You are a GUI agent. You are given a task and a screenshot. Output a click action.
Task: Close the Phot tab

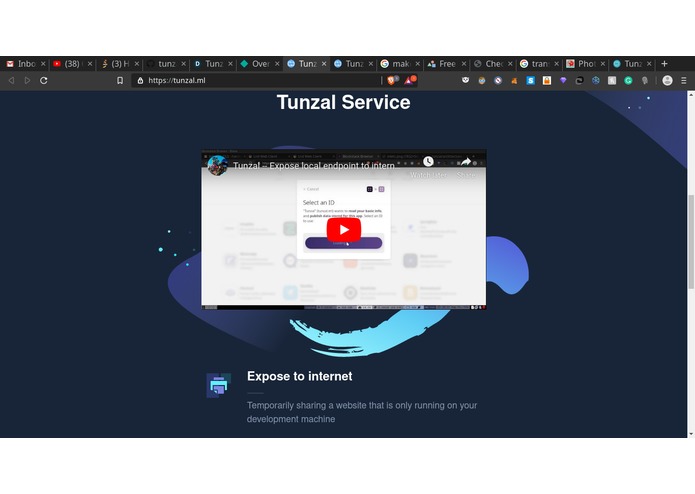point(603,64)
